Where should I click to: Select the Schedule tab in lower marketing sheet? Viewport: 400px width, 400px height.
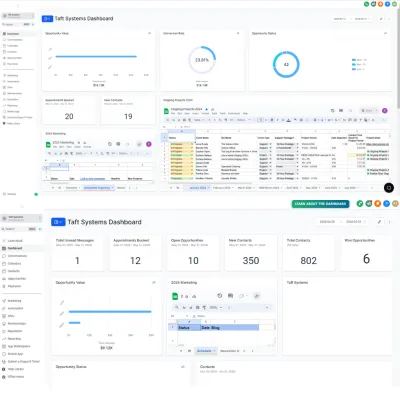[205, 351]
